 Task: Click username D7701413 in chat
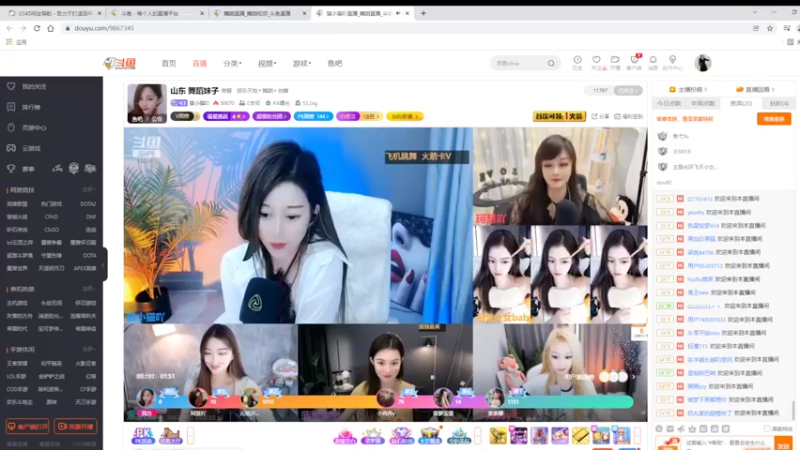pyautogui.click(x=699, y=198)
